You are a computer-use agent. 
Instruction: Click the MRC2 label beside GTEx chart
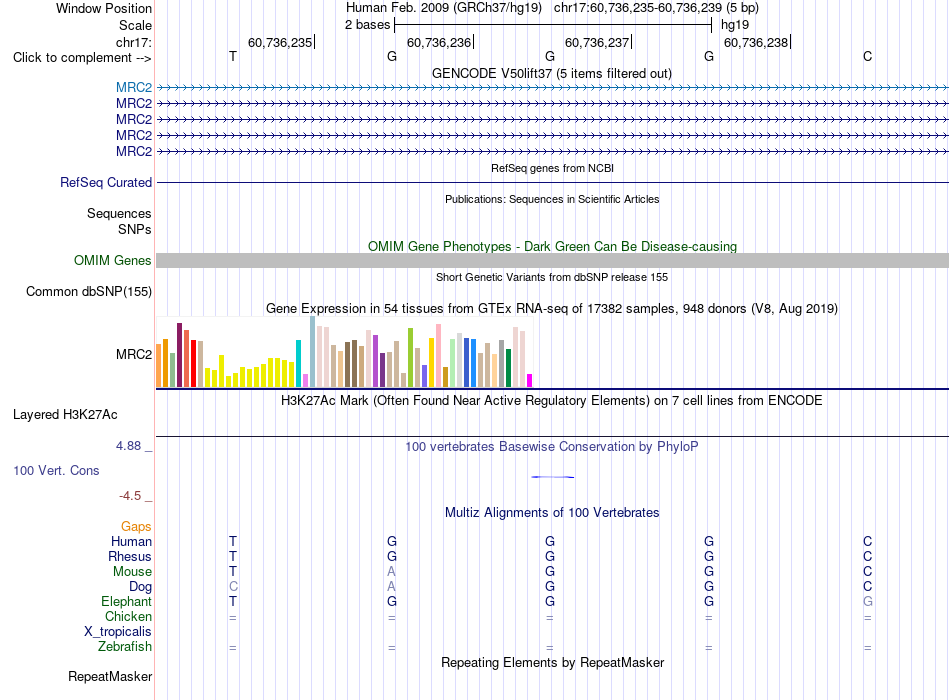134,355
